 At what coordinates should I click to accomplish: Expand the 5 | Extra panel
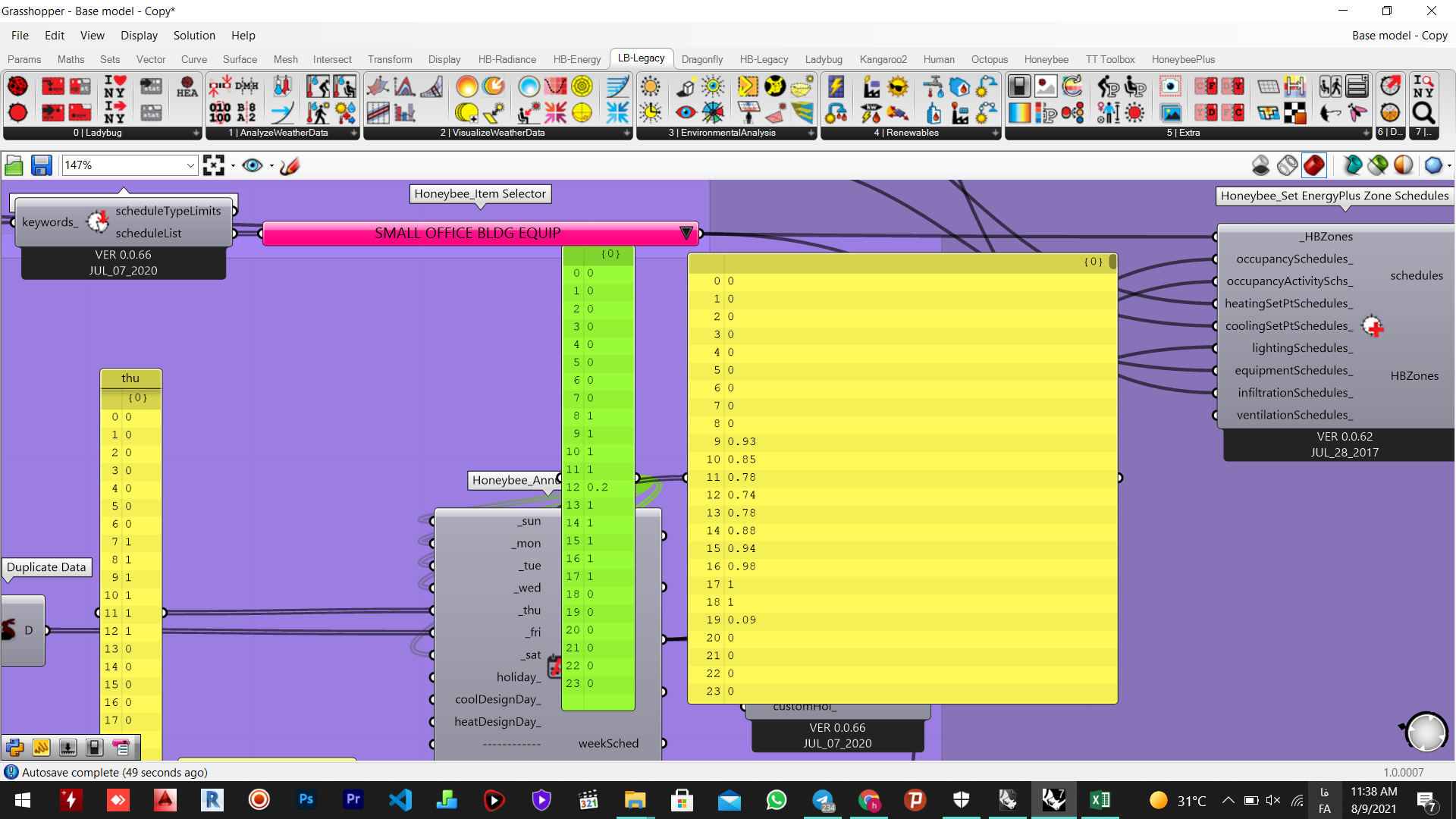click(1367, 133)
